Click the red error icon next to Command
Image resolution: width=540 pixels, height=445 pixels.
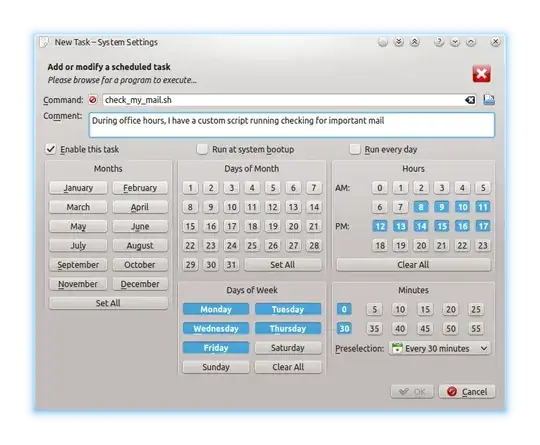tap(93, 100)
